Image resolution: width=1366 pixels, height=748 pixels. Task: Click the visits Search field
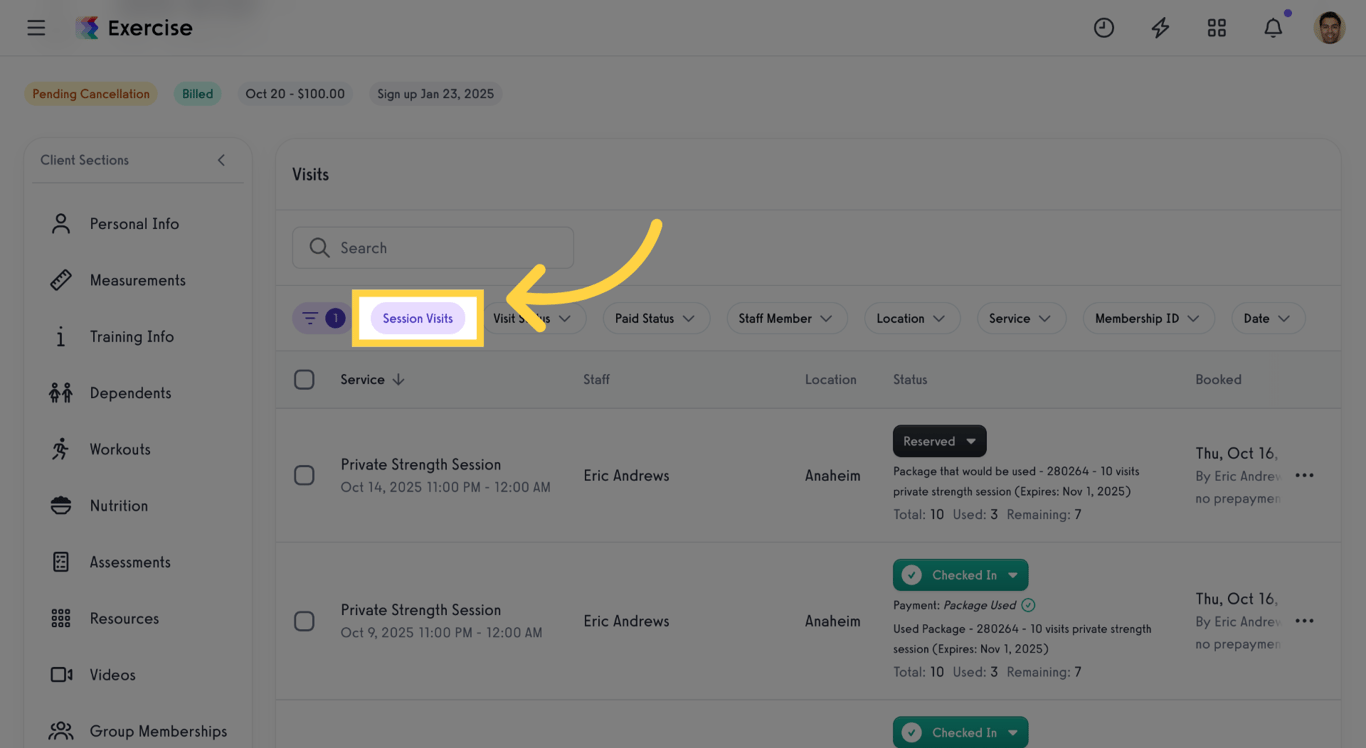click(433, 248)
